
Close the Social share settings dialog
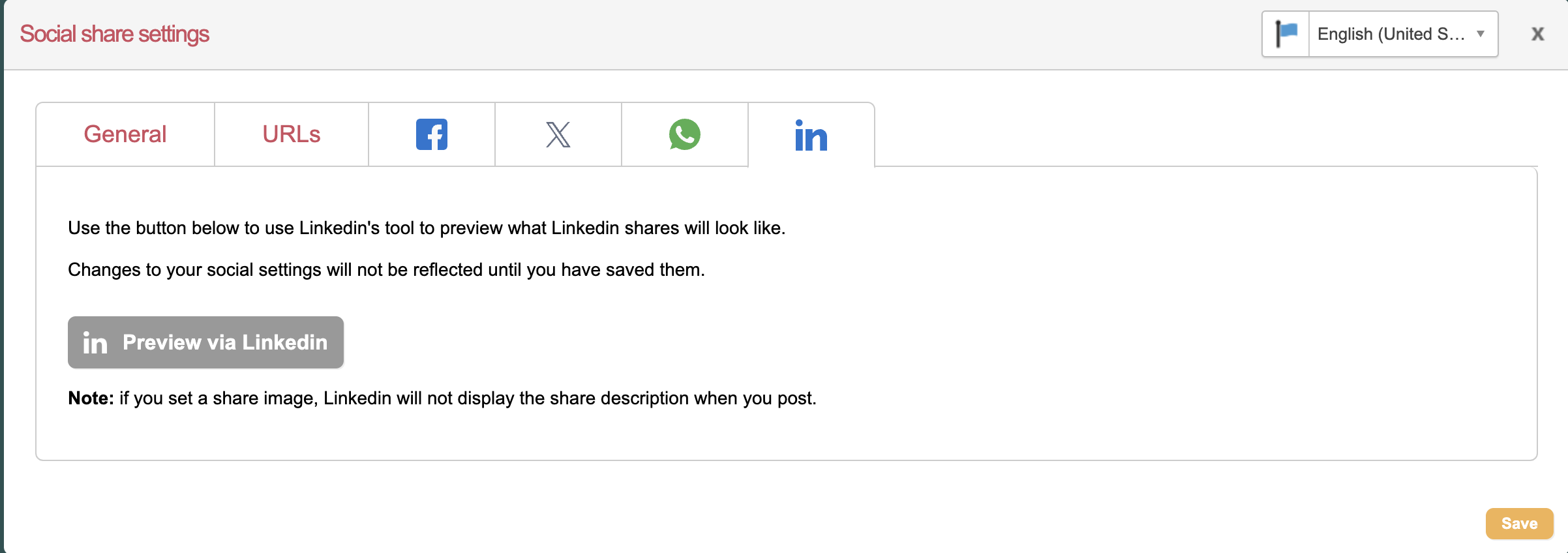pyautogui.click(x=1538, y=34)
